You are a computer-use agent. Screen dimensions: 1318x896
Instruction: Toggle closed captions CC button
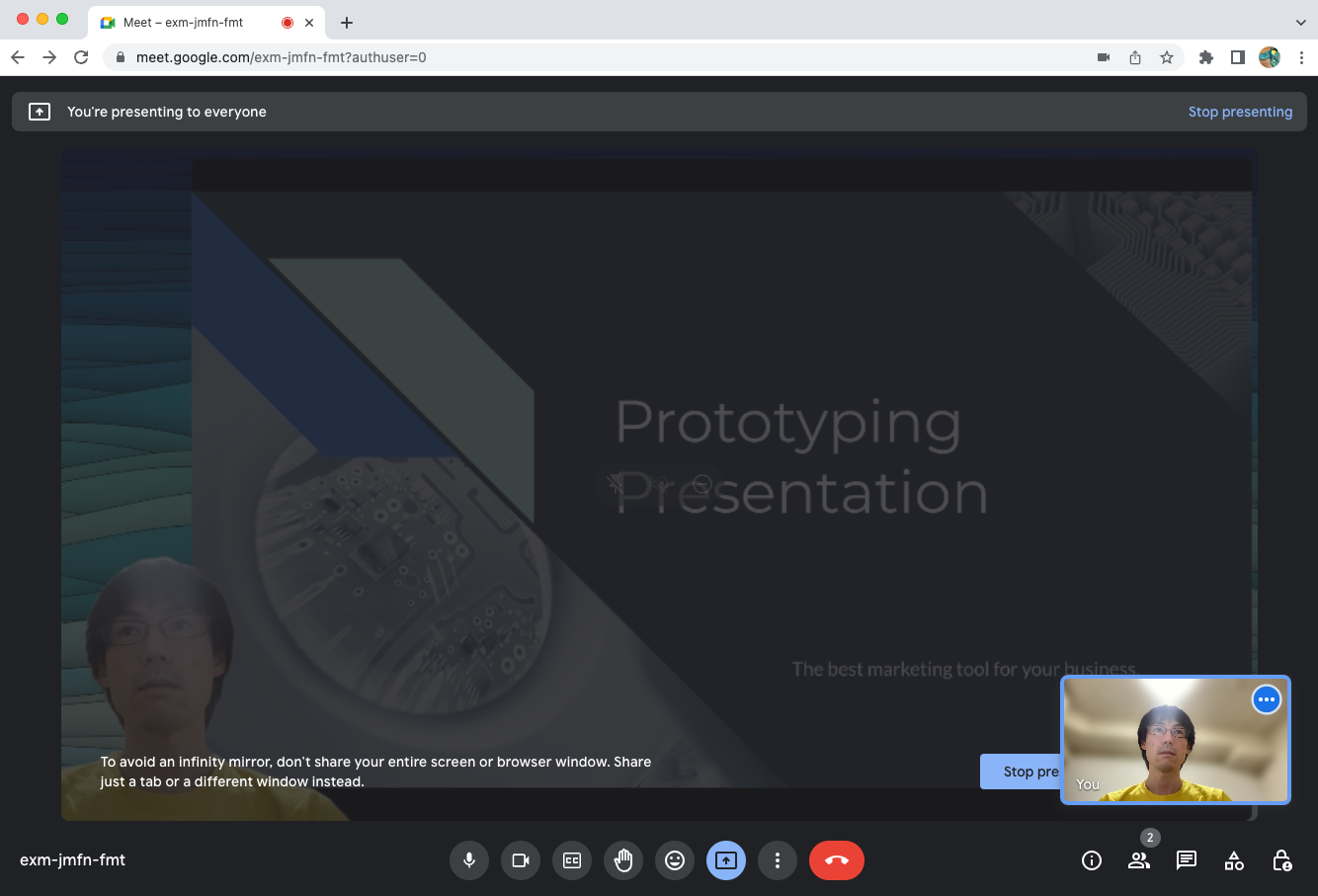coord(572,860)
